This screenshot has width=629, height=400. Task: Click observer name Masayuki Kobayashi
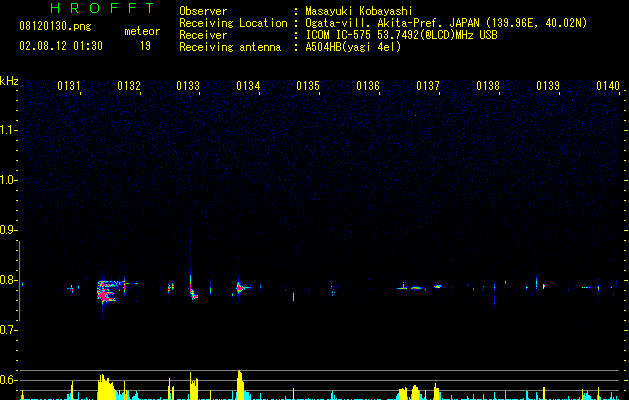coord(359,11)
